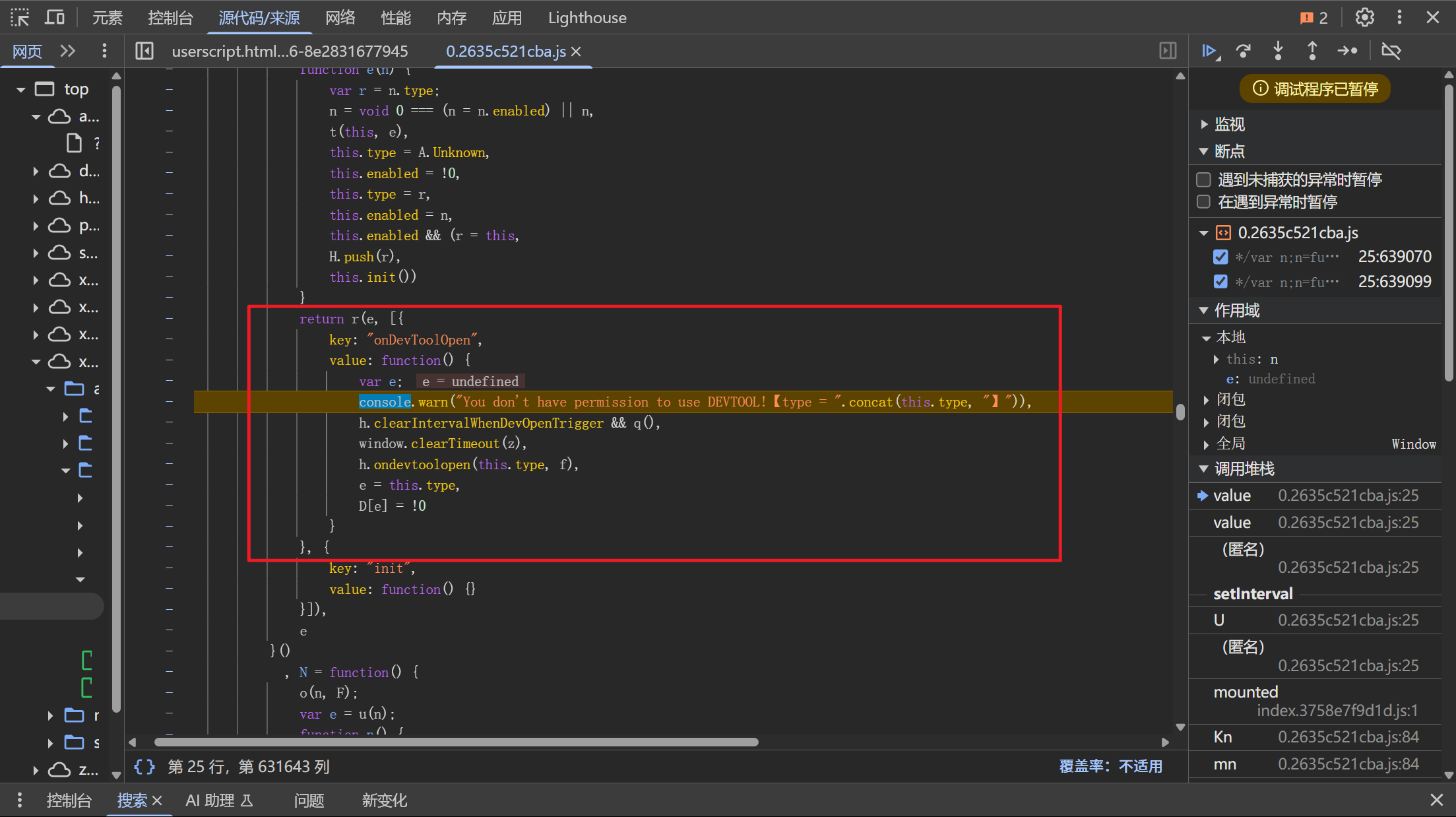The width and height of the screenshot is (1456, 817).
Task: Click Step out of current function
Action: [x=1312, y=51]
